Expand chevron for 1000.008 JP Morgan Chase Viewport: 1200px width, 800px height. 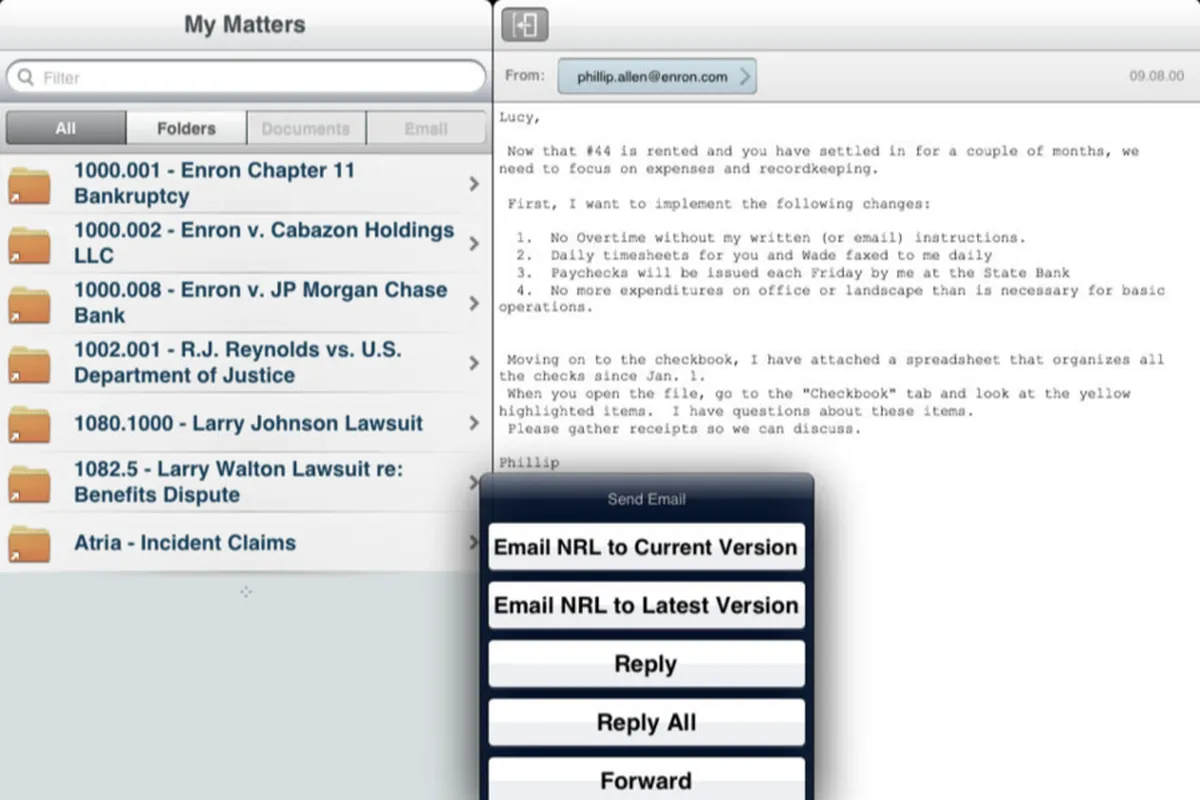click(x=474, y=303)
